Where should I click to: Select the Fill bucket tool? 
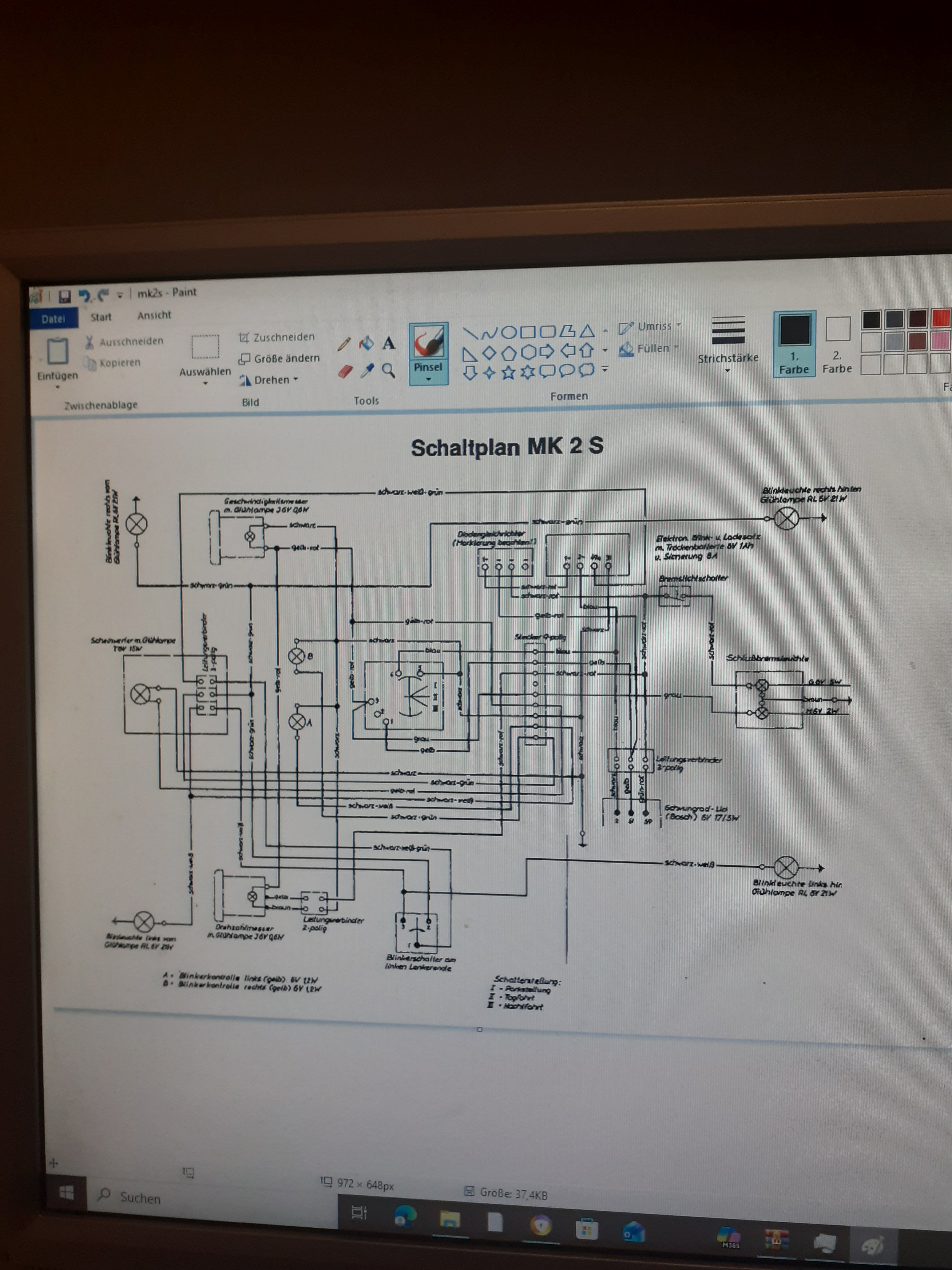point(366,343)
